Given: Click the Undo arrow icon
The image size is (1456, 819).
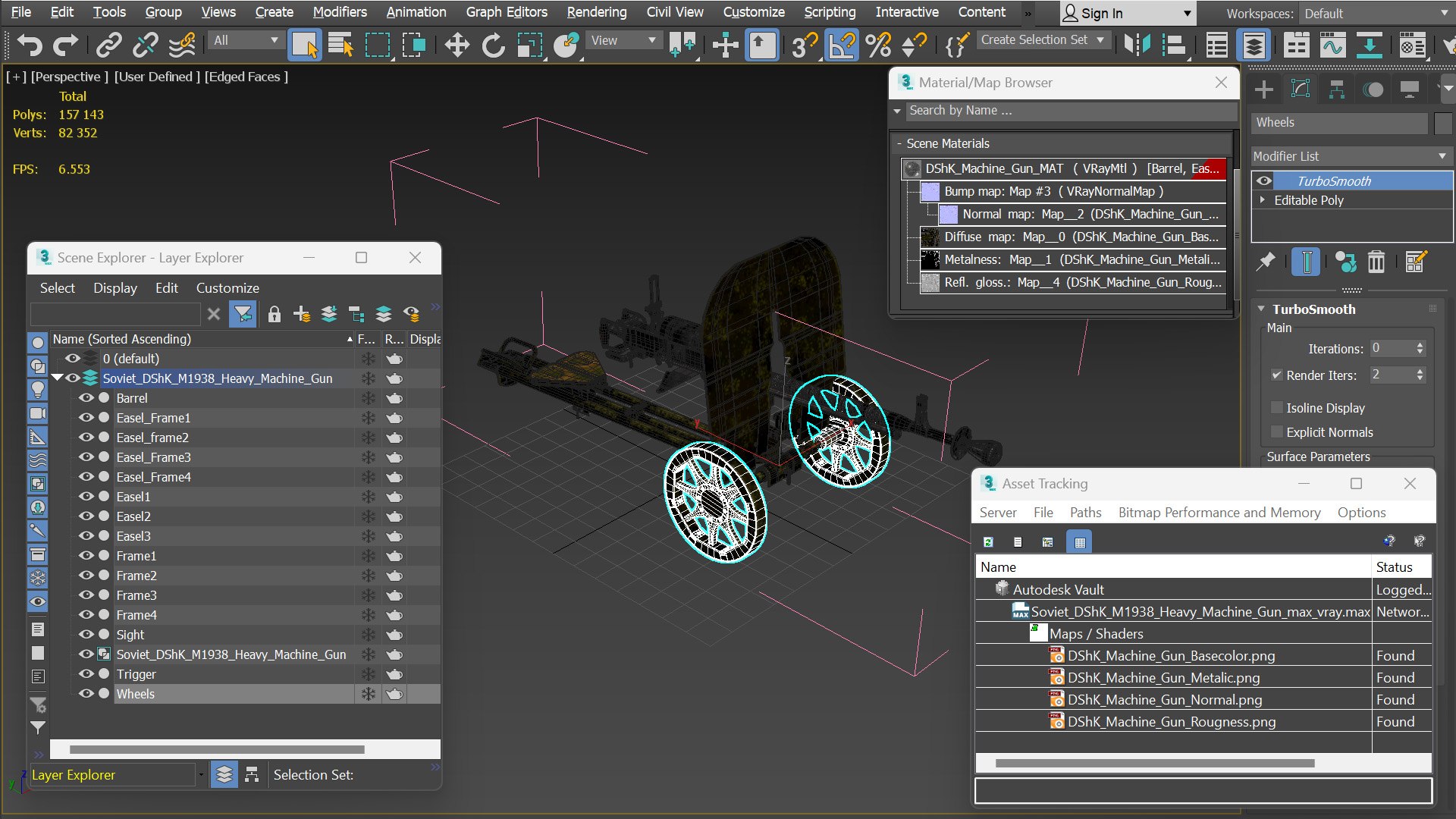Looking at the screenshot, I should pos(30,45).
